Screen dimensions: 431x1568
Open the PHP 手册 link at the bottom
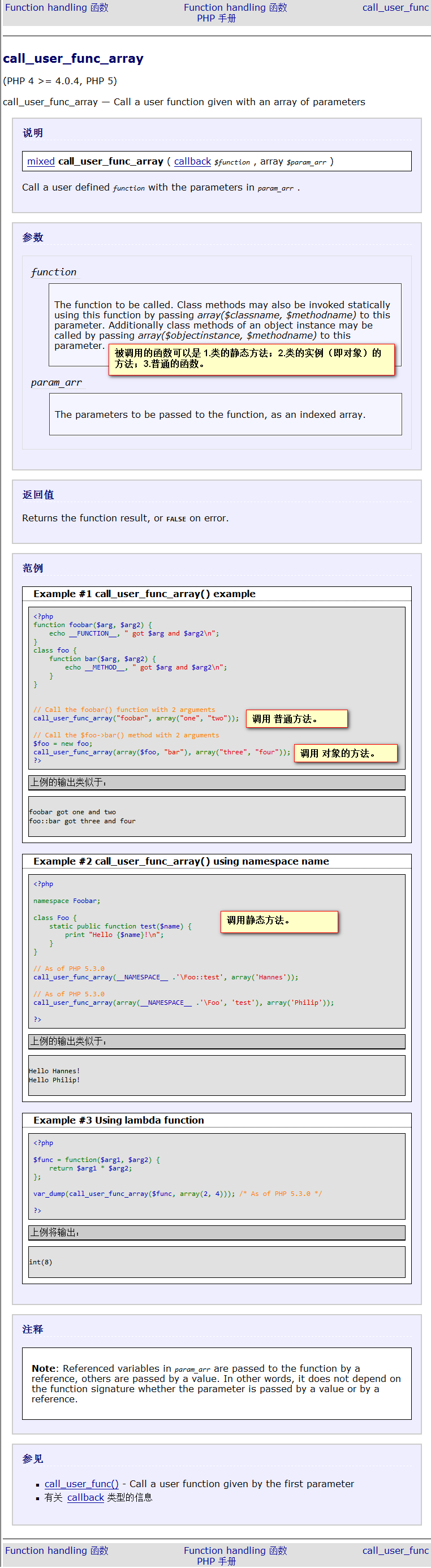coord(216,1561)
